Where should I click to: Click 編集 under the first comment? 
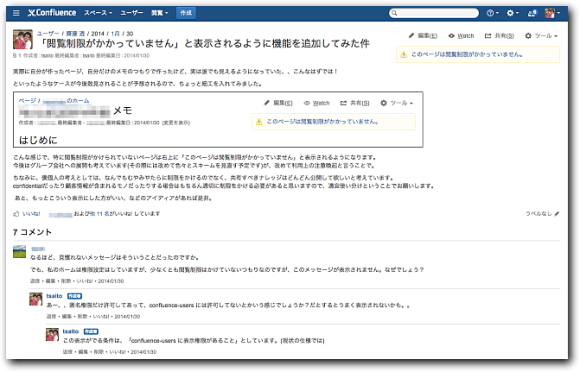click(x=50, y=281)
